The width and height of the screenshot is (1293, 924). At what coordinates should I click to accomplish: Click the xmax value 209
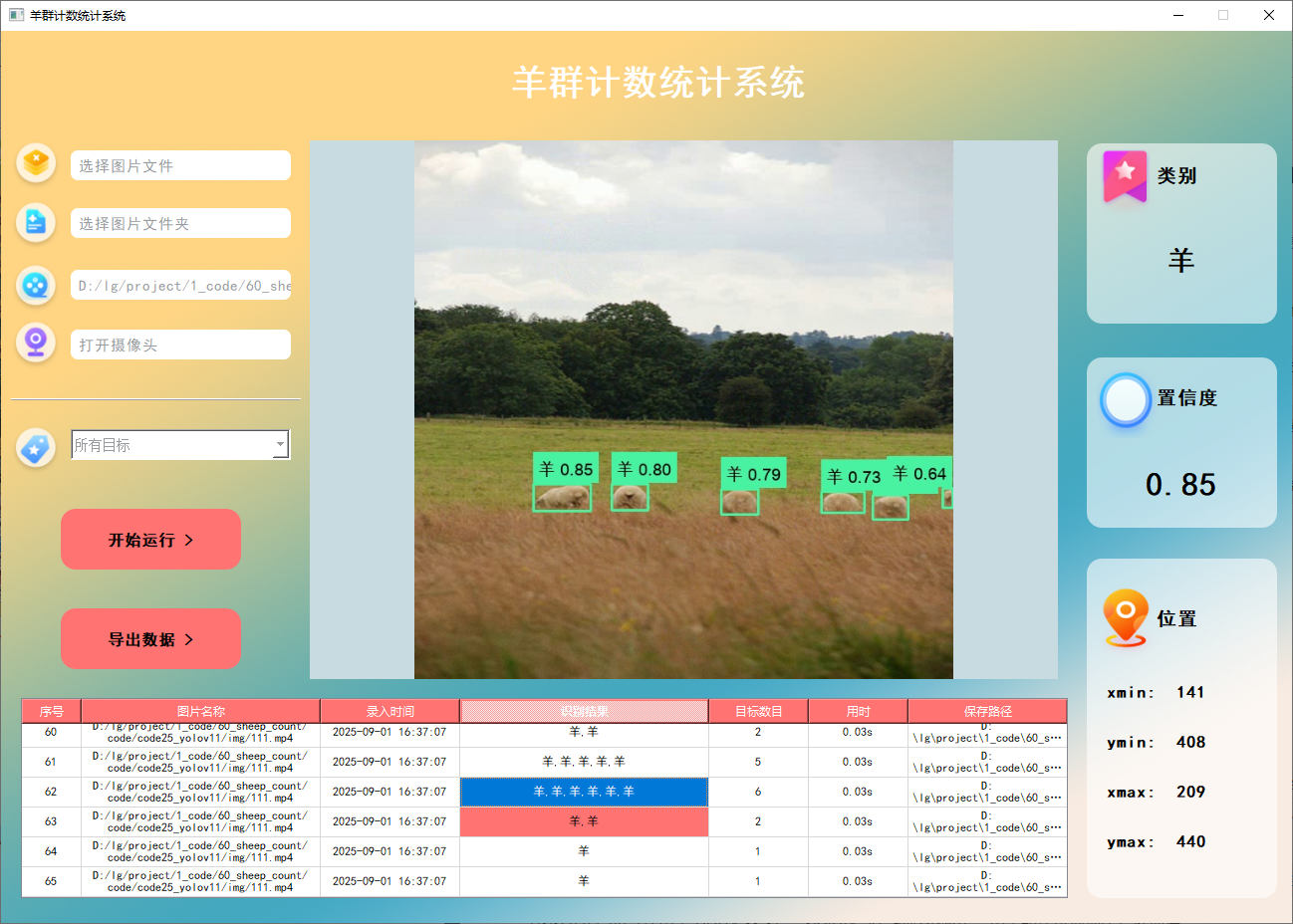tap(1190, 792)
